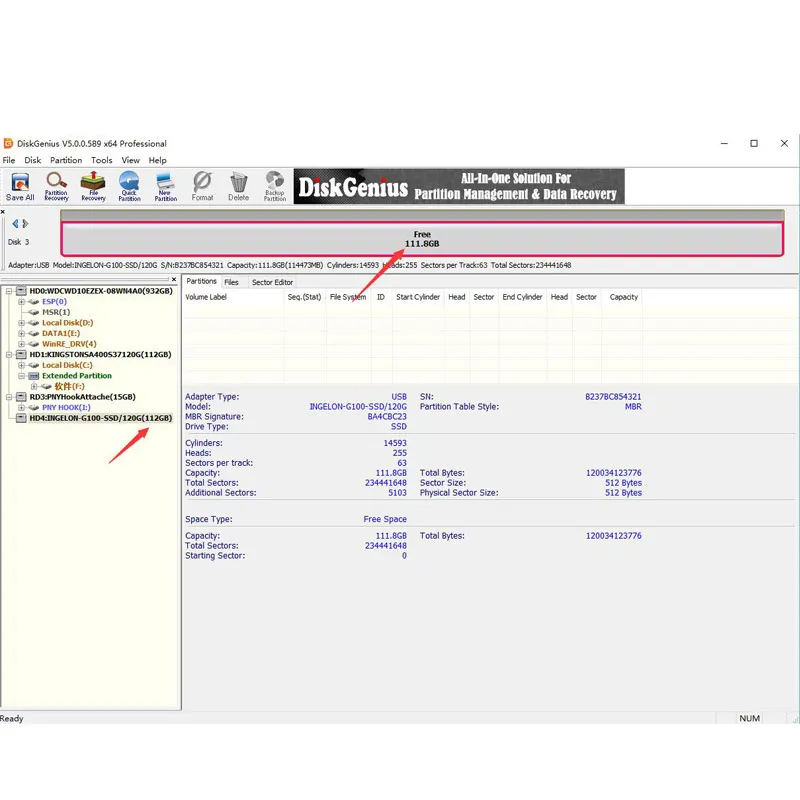
Task: Expand the Local Disk(D:) tree node
Action: click(x=21, y=322)
